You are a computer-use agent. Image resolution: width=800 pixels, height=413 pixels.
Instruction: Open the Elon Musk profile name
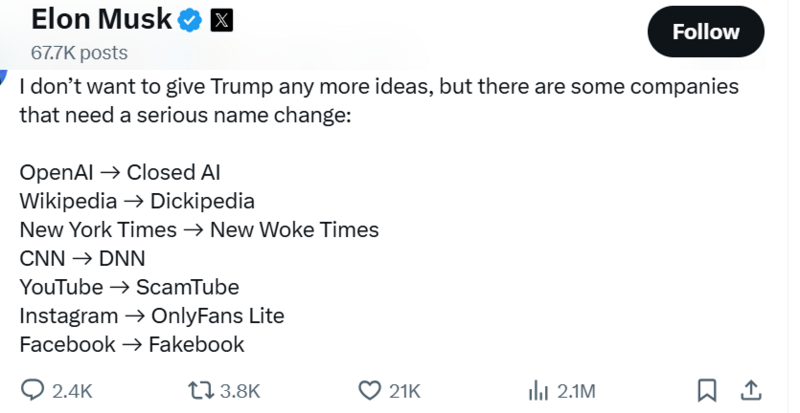pos(100,20)
